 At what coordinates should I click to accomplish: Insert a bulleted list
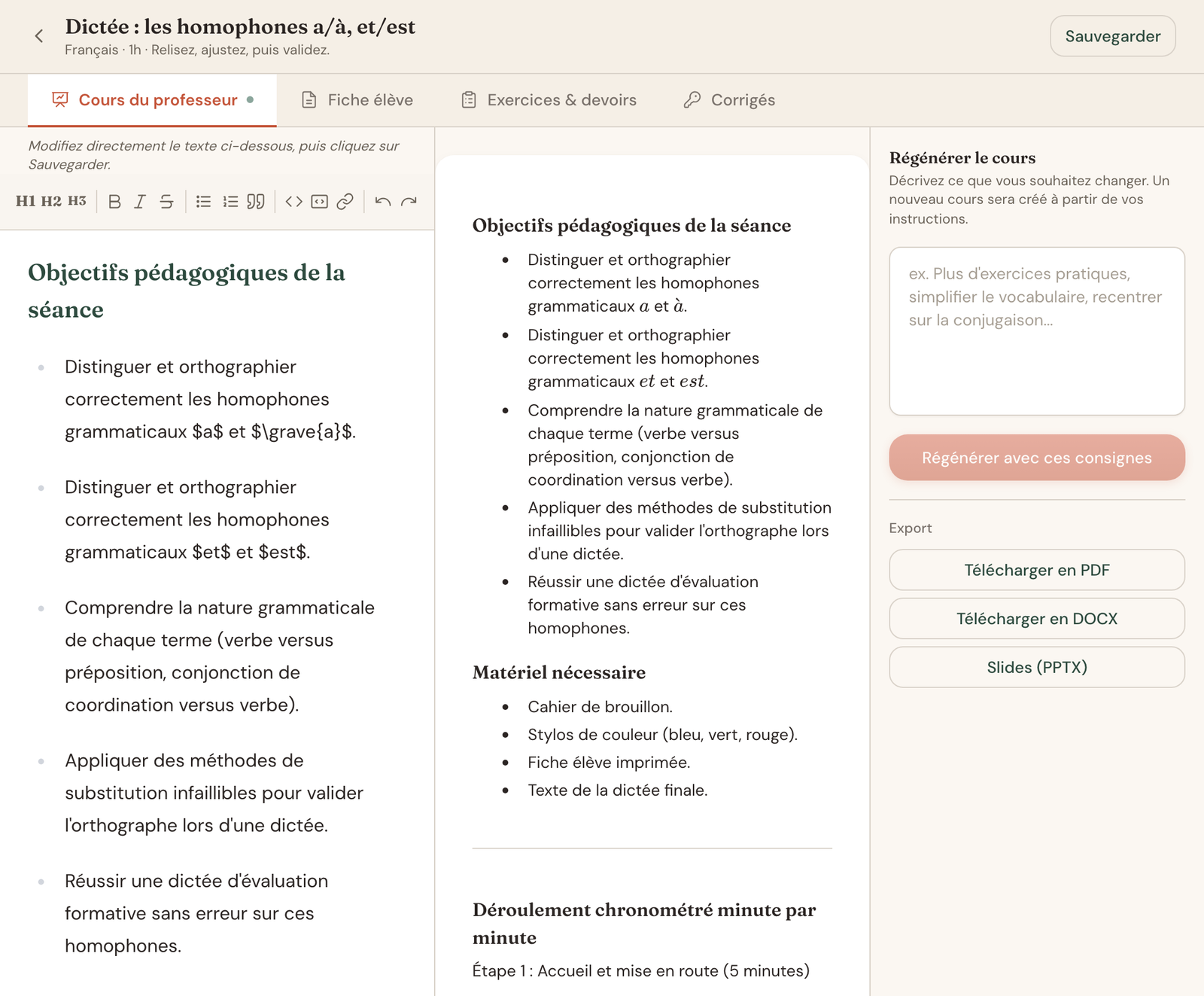coord(203,202)
